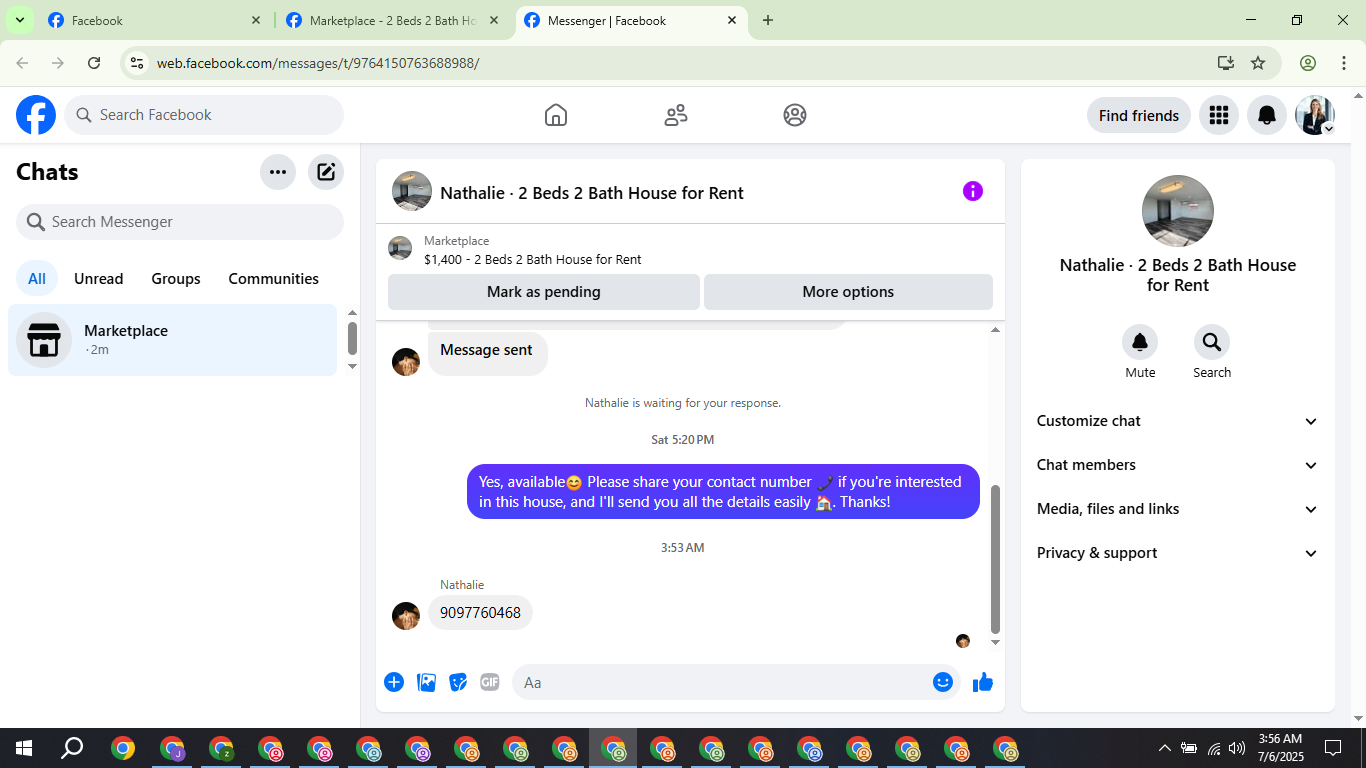Choose a GIF icon in composer
The height and width of the screenshot is (768, 1366).
coord(490,682)
